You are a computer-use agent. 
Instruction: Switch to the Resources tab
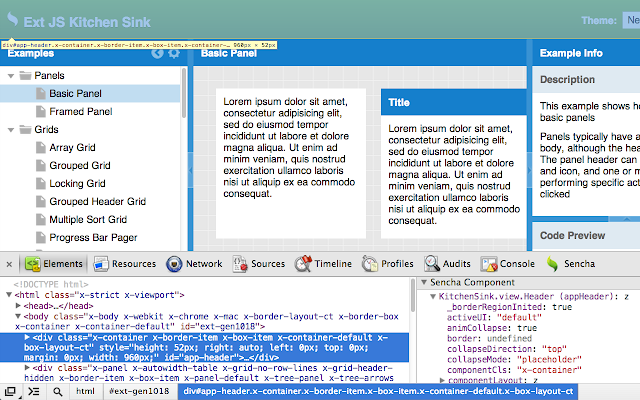[x=125, y=264]
